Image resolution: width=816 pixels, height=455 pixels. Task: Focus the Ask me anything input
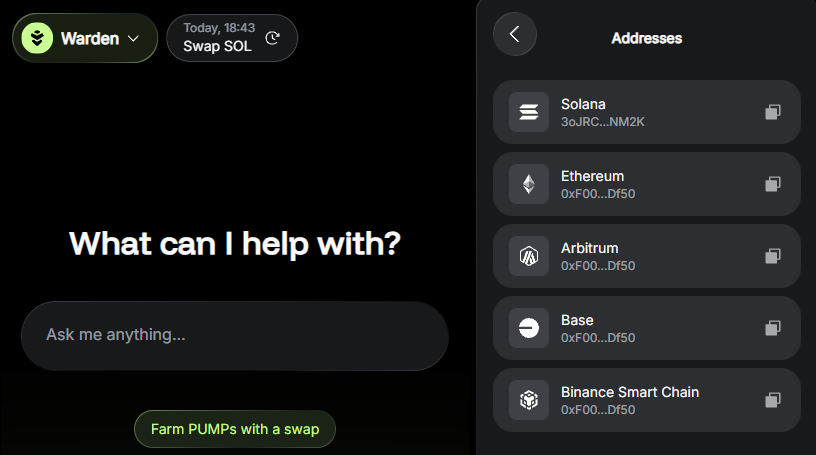coord(234,335)
